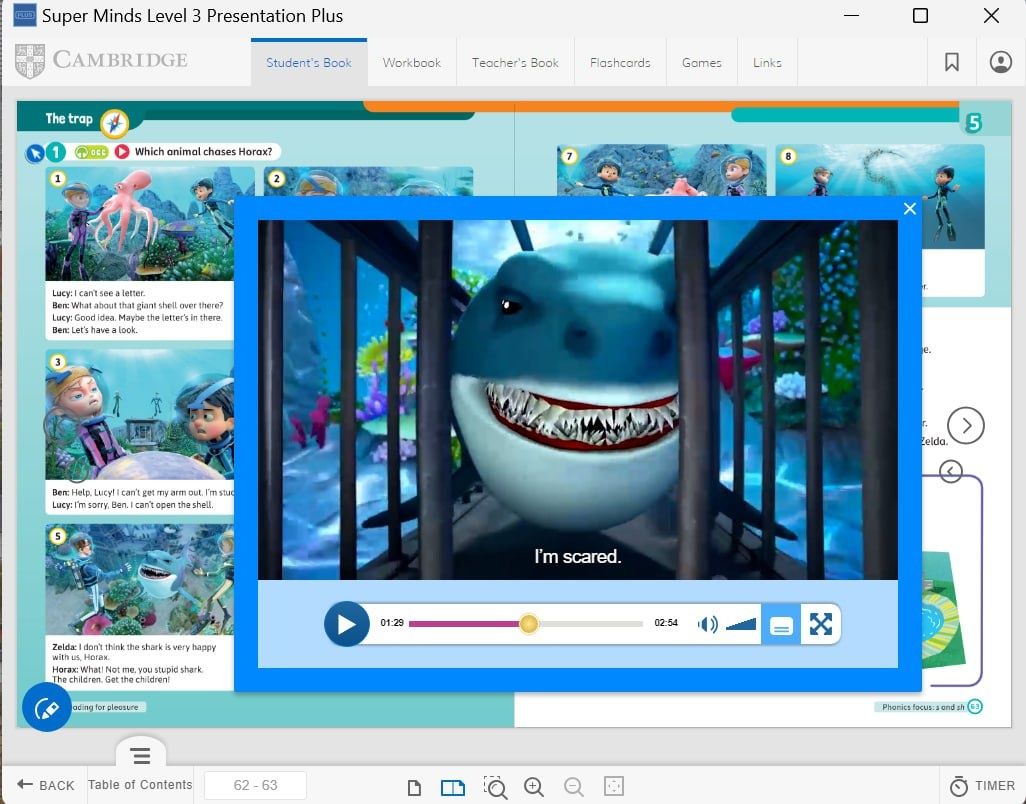Screen dimensions: 1026x804
Task: Click the compass icon beside The trap
Action: pyautogui.click(x=115, y=123)
